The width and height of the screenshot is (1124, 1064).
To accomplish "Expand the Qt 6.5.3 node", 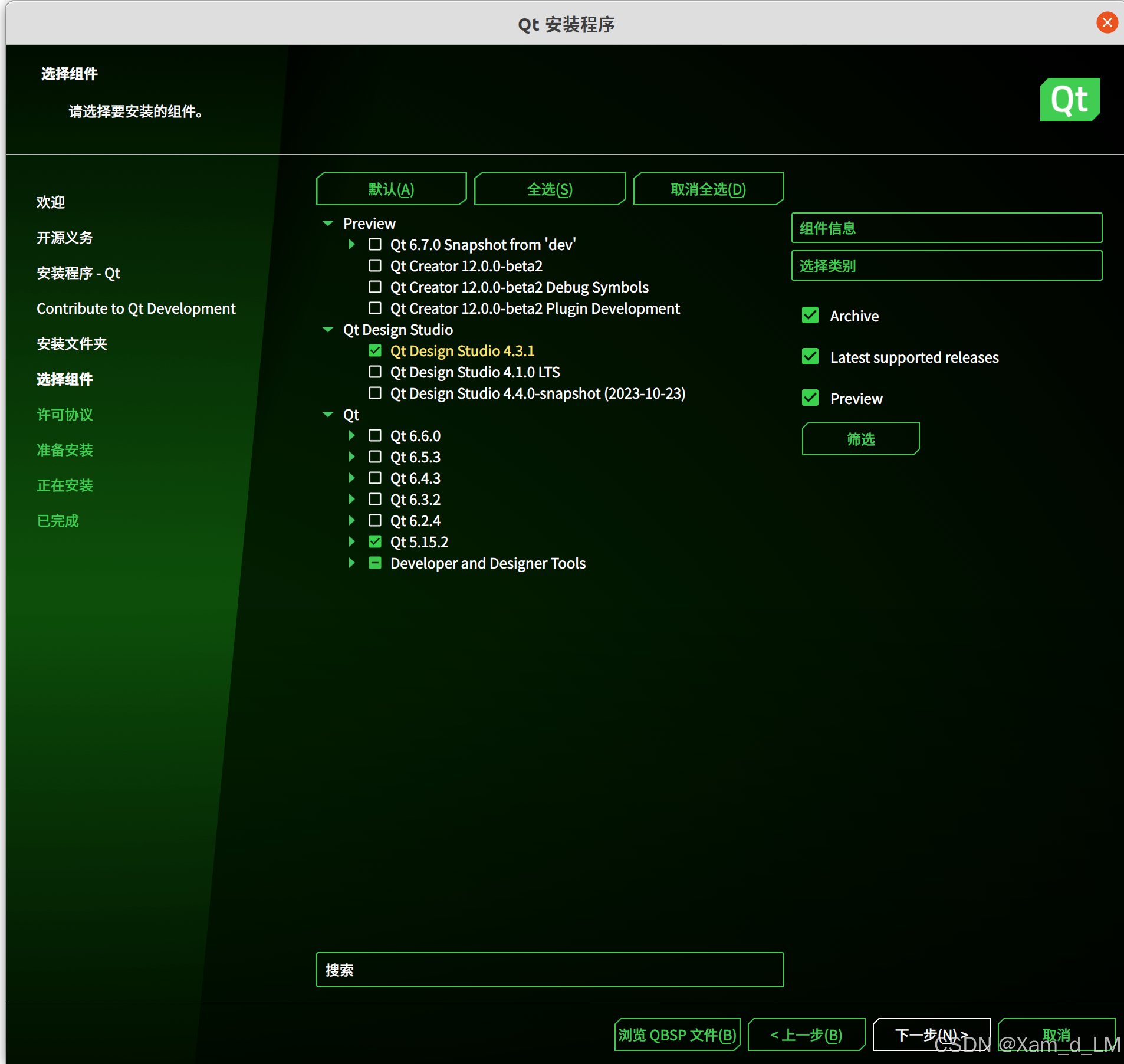I will click(351, 457).
